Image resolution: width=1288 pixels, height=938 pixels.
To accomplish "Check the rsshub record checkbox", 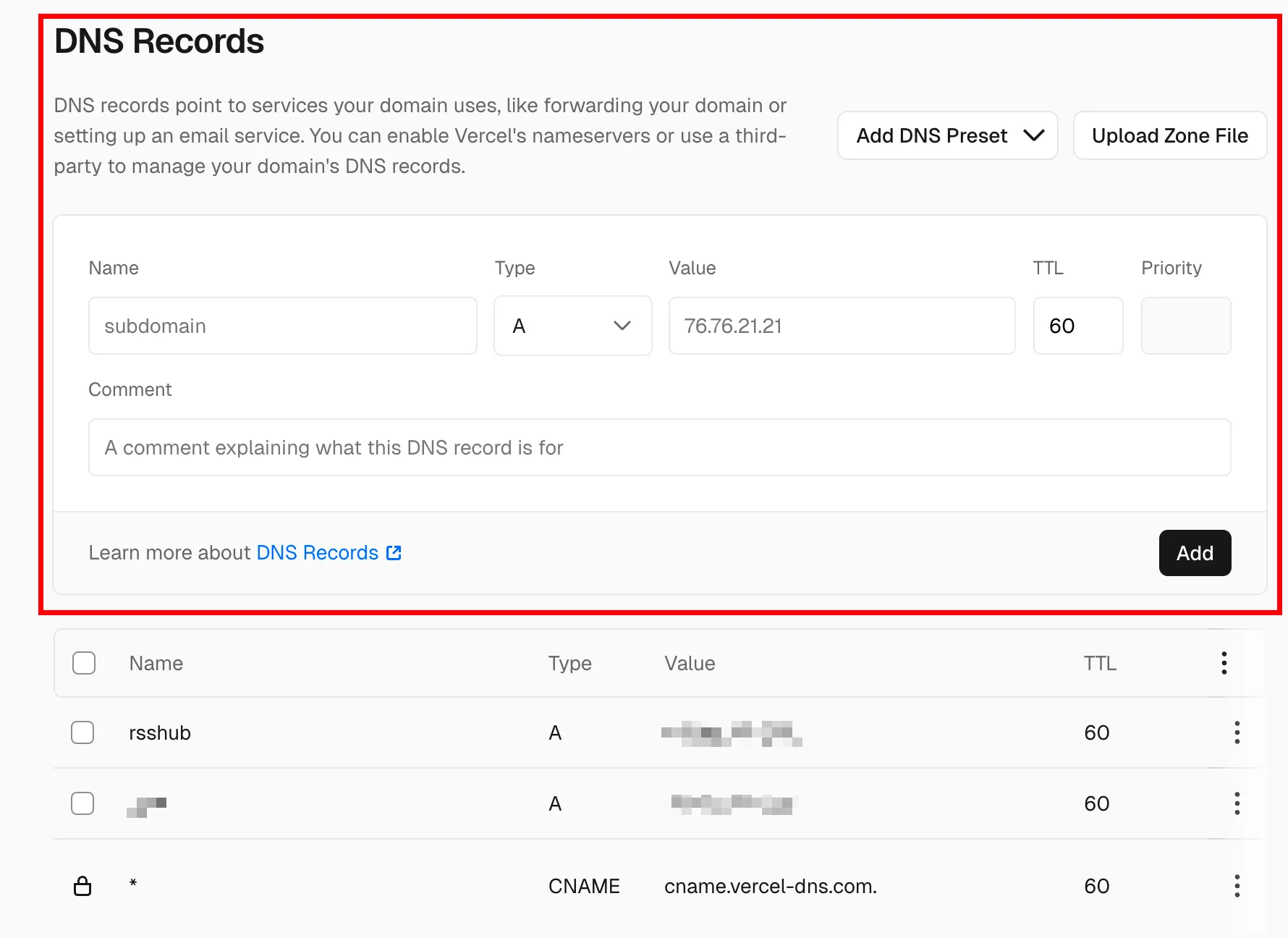I will [82, 732].
